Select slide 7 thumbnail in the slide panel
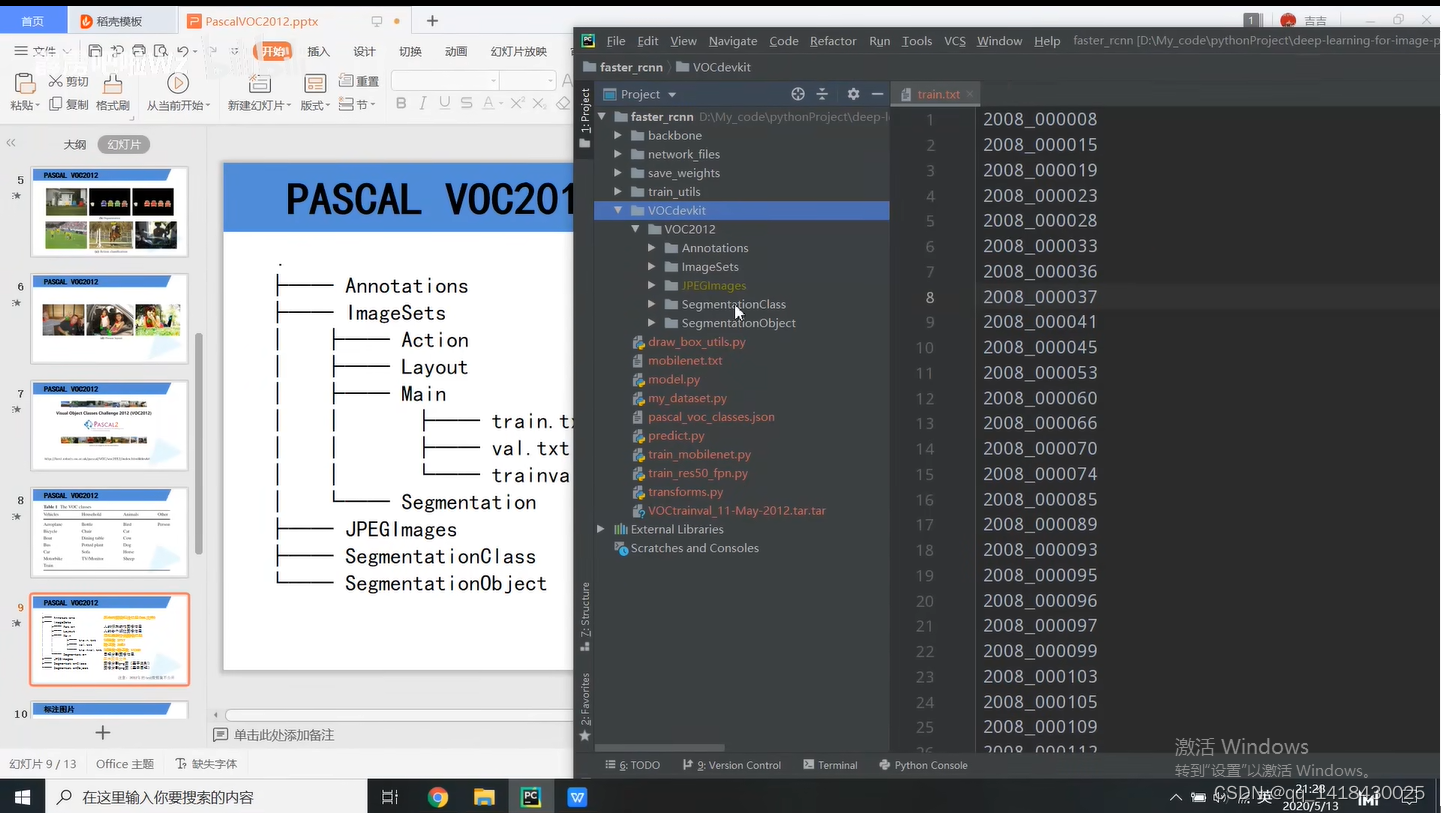The height and width of the screenshot is (813, 1441). pos(110,425)
